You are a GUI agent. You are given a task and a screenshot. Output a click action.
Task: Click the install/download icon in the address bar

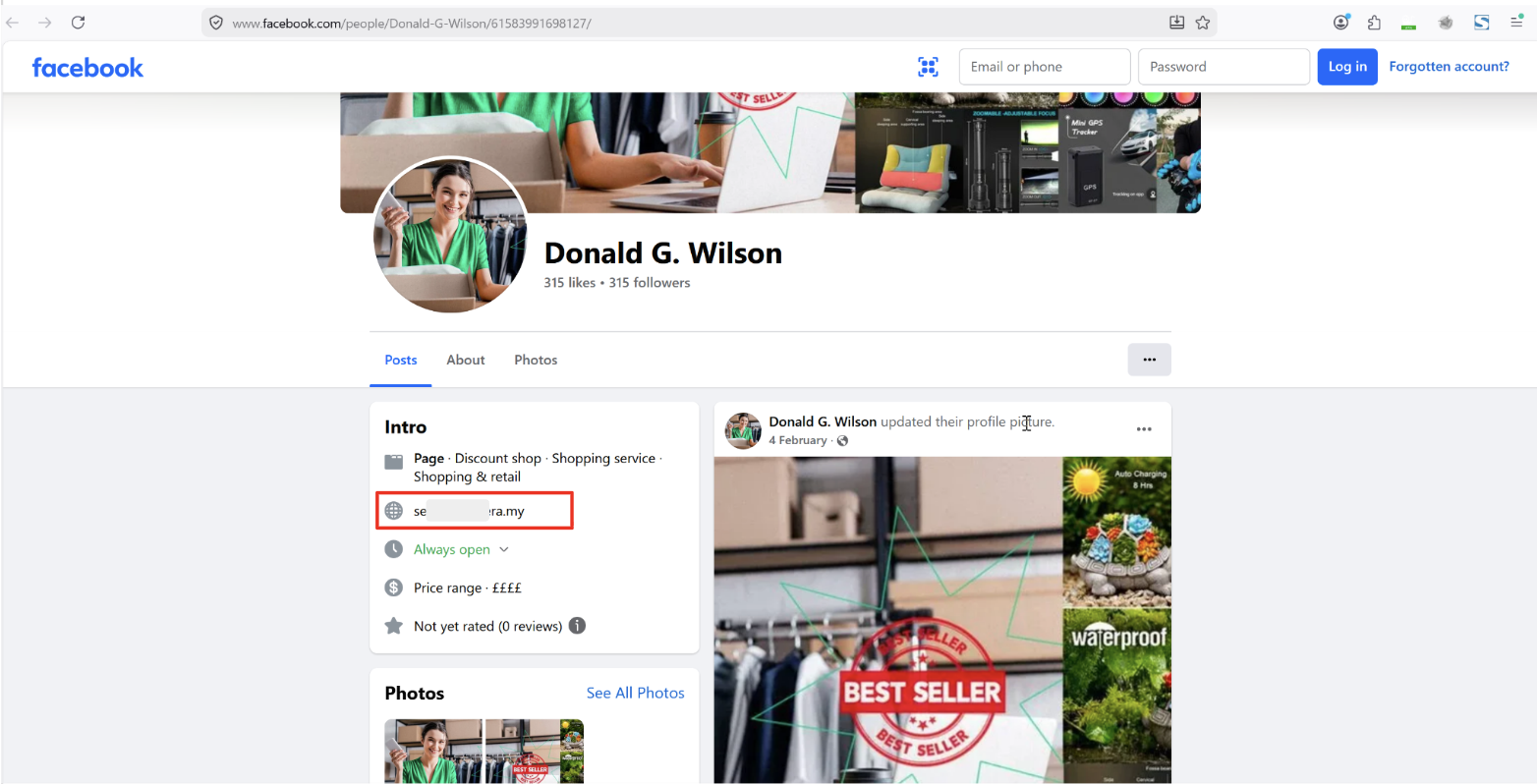point(1176,23)
